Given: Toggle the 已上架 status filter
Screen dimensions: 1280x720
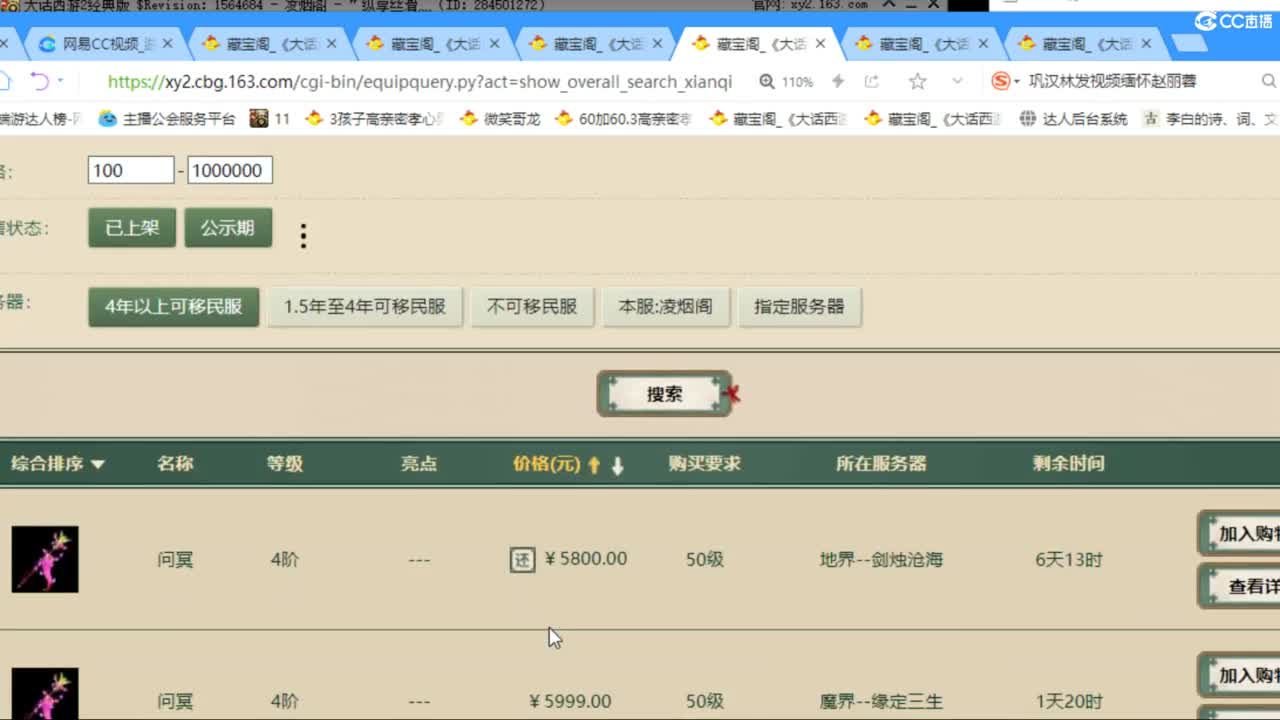Looking at the screenshot, I should (132, 228).
